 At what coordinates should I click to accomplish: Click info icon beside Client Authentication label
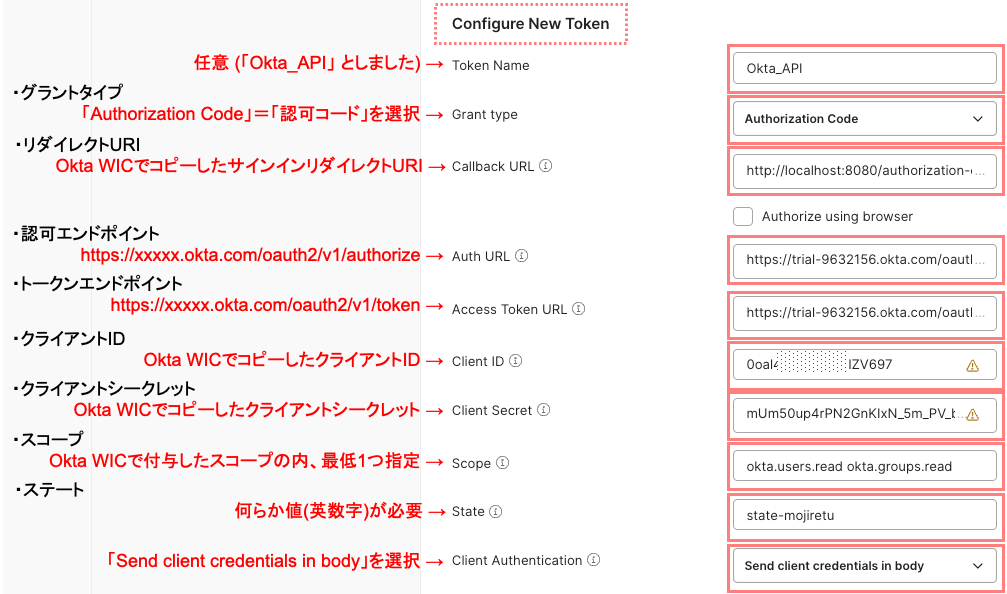click(x=593, y=560)
